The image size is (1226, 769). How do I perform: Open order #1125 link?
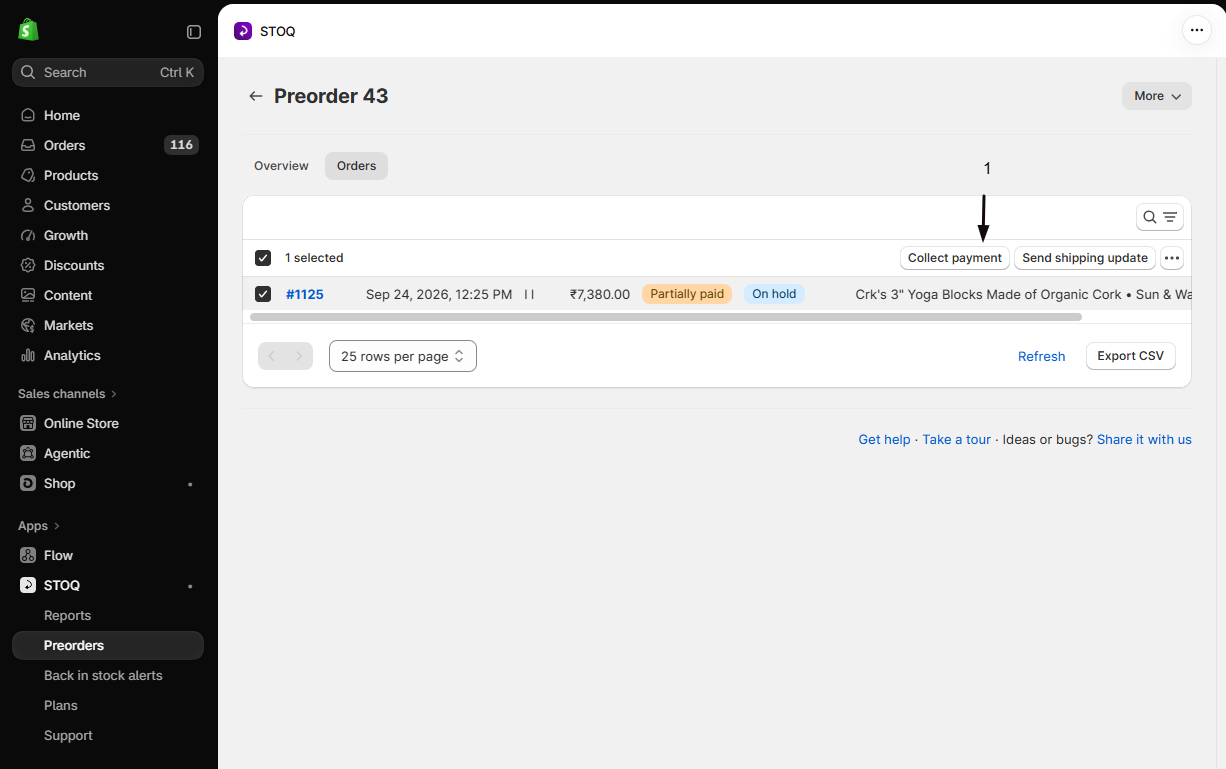click(x=305, y=294)
